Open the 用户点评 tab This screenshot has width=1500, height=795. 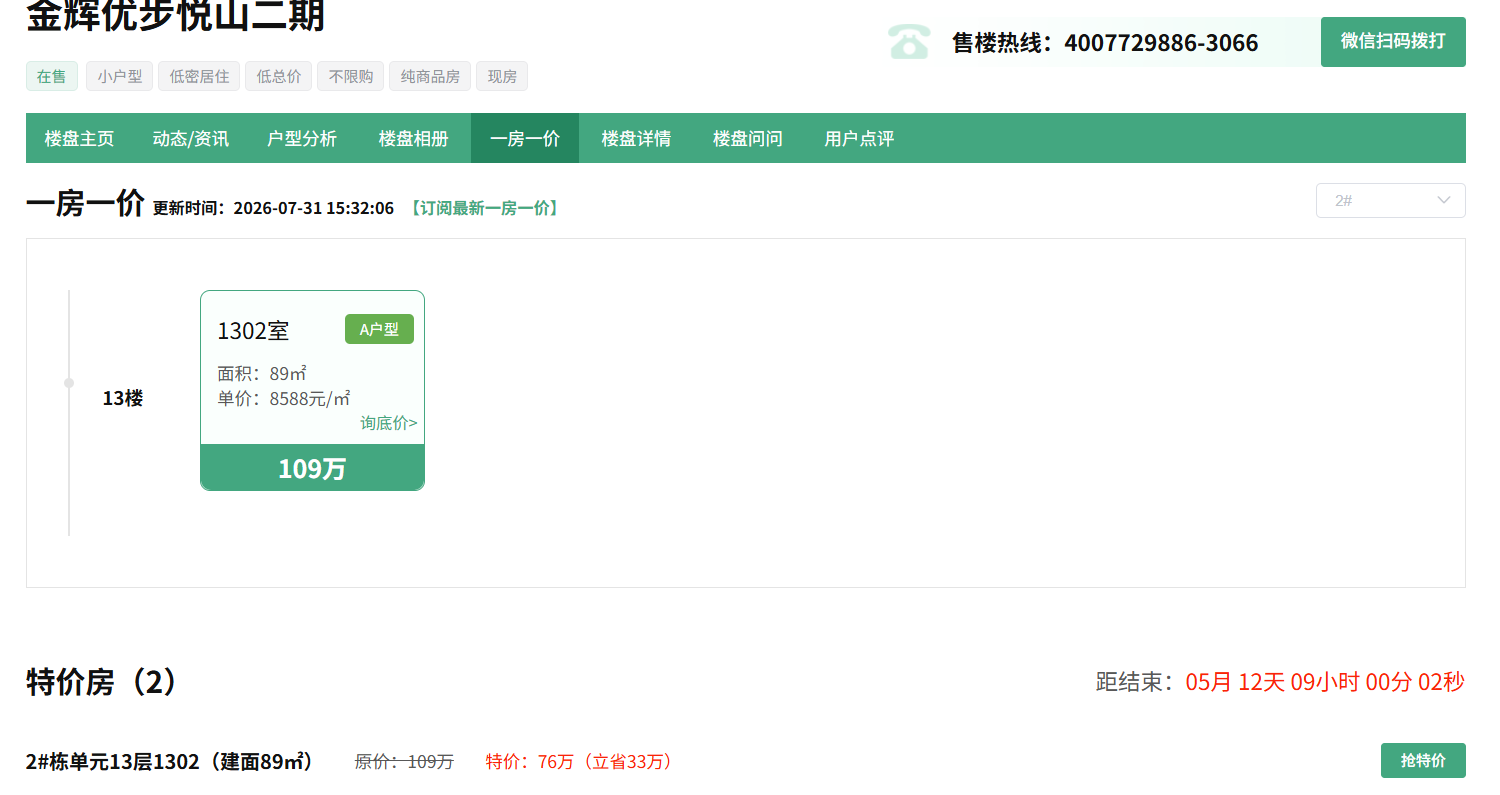click(859, 138)
